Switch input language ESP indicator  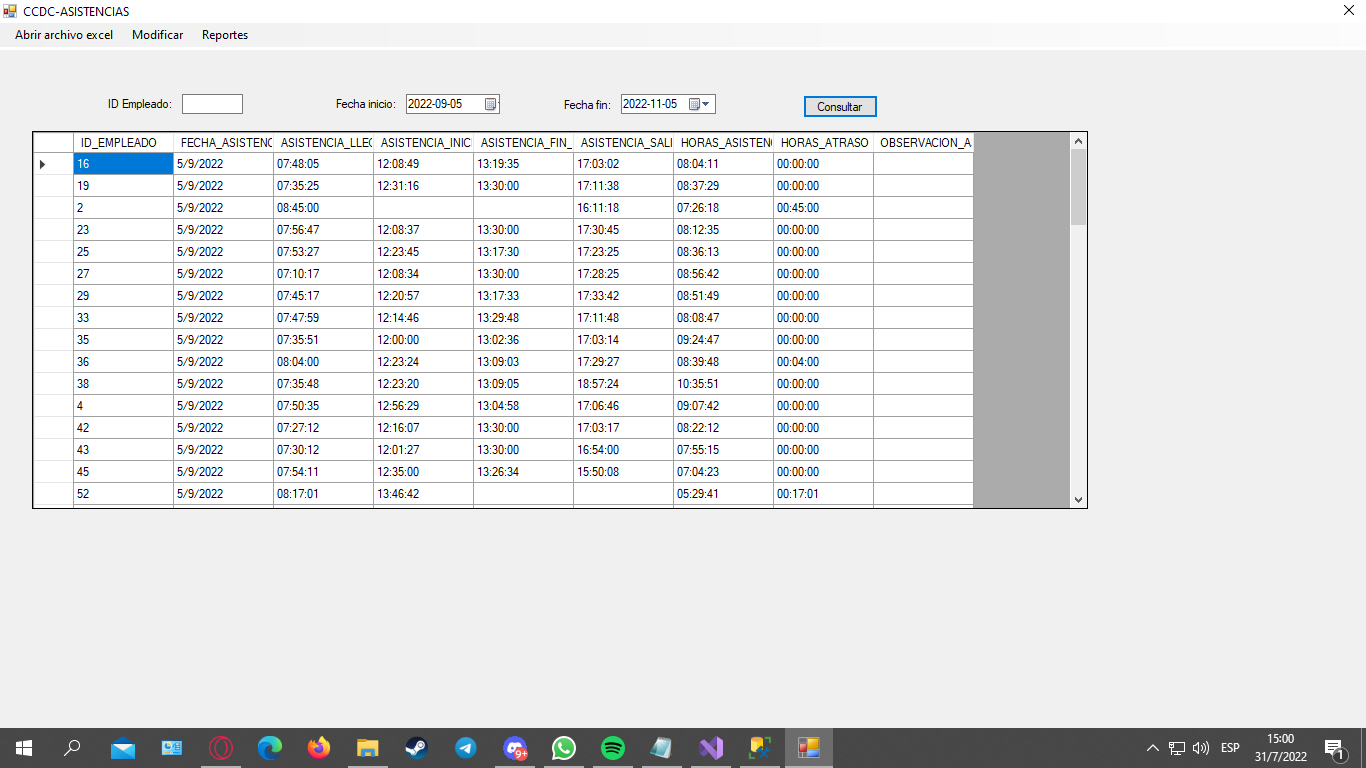click(x=1230, y=748)
